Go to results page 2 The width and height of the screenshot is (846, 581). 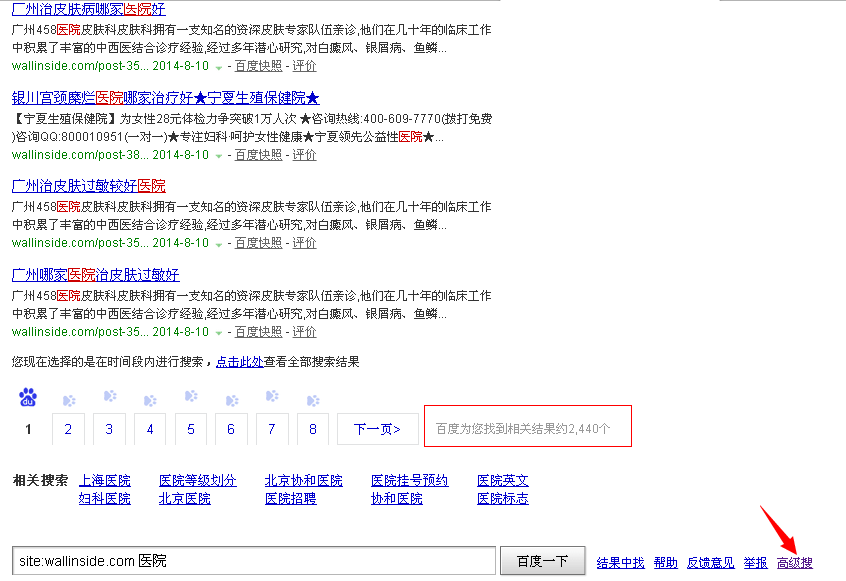(x=68, y=428)
